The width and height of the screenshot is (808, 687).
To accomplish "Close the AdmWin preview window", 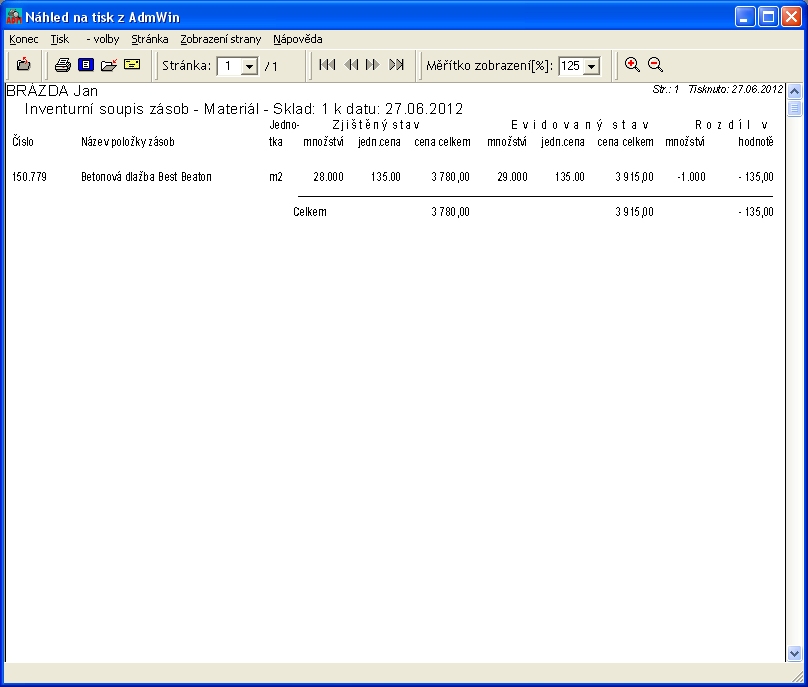I will (791, 17).
